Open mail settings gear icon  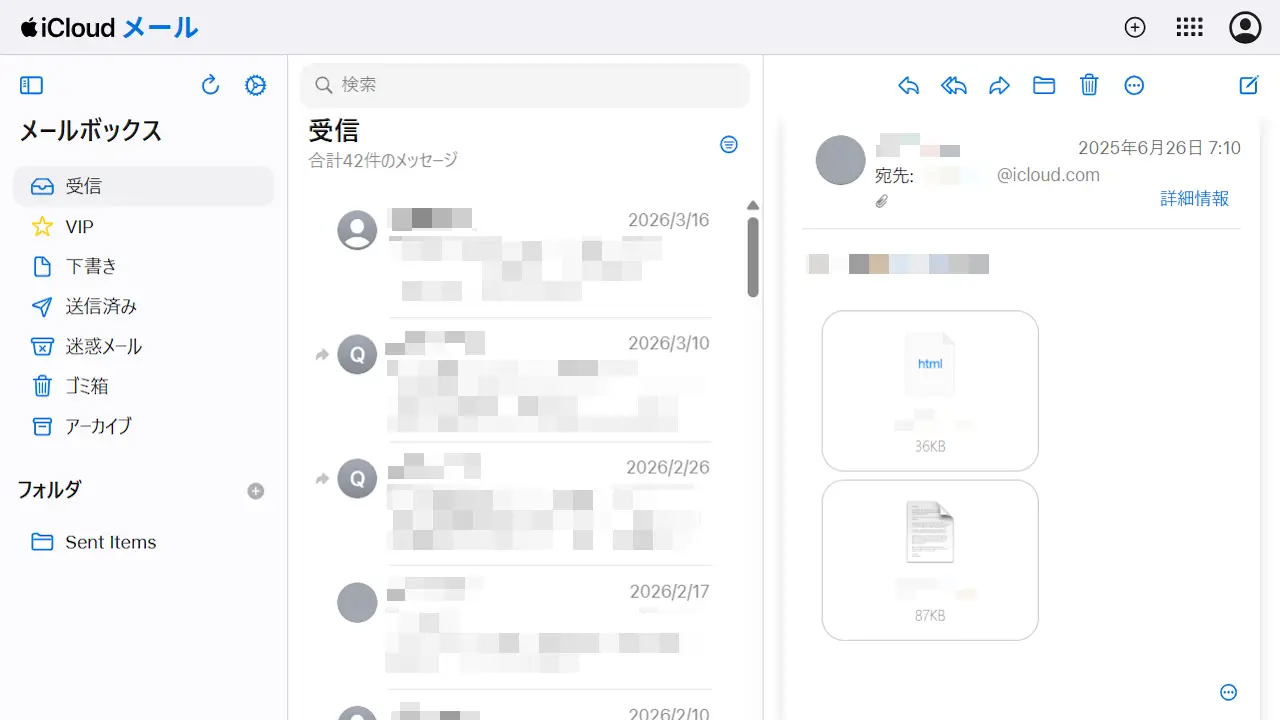click(x=256, y=86)
